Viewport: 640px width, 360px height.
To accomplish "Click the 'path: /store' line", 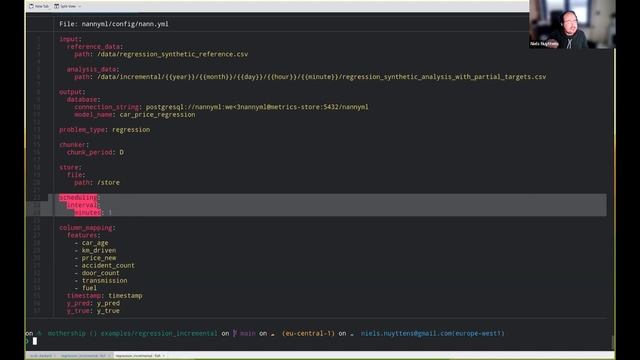I will 97,182.
